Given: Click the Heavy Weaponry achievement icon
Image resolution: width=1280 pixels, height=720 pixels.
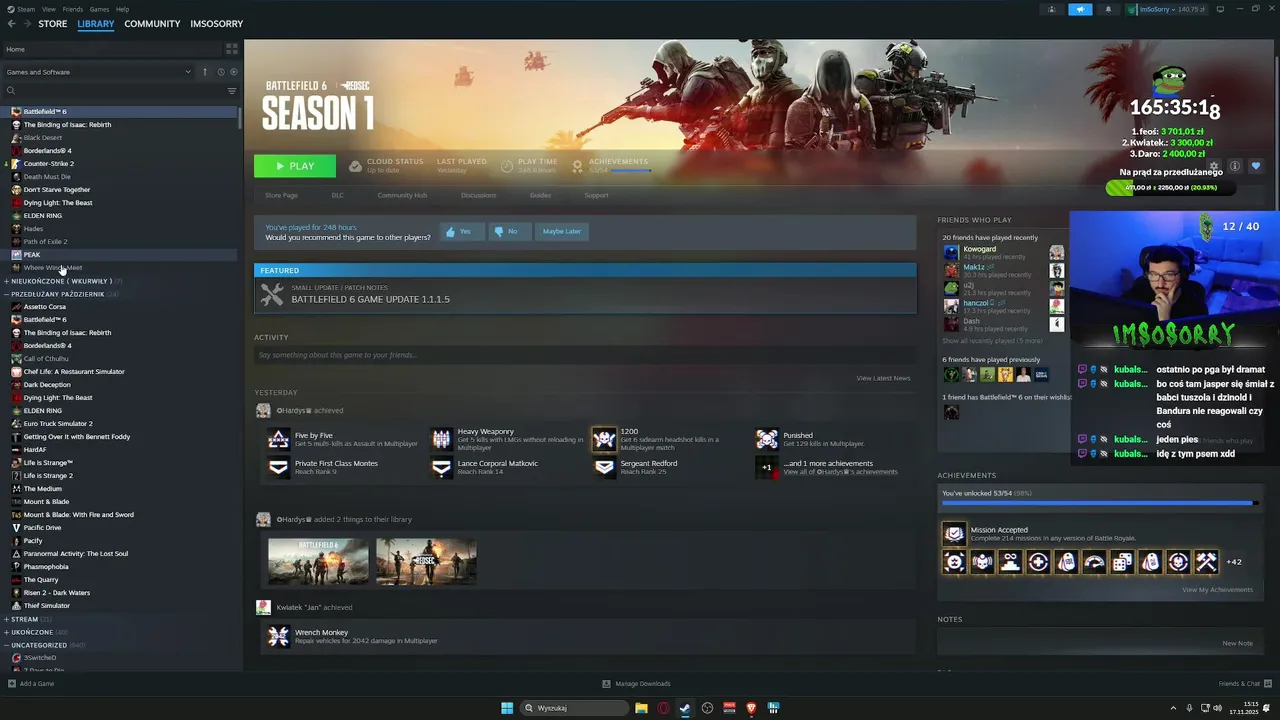Looking at the screenshot, I should tap(441, 439).
